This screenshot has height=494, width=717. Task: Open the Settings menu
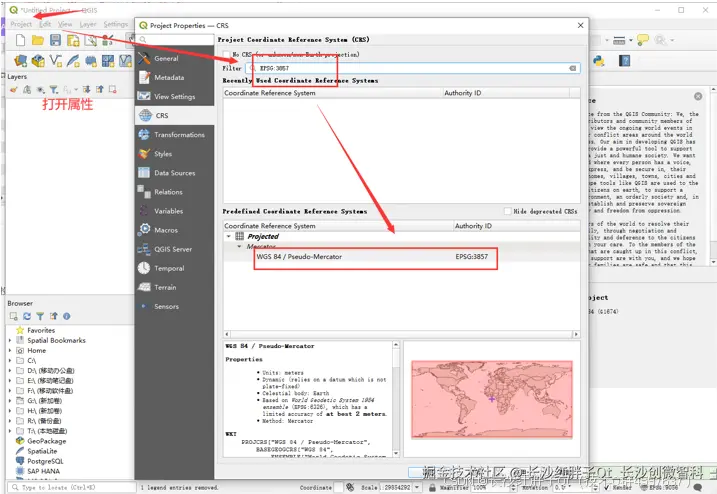116,24
